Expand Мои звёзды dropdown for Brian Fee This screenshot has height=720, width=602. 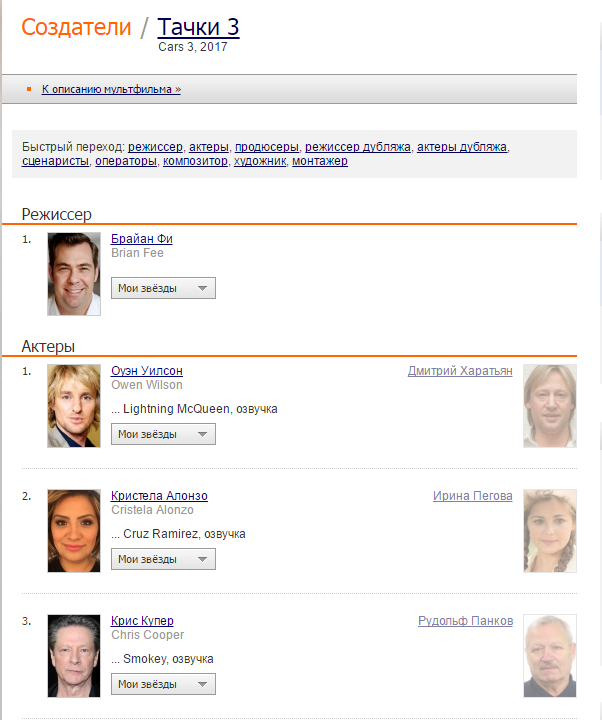(x=163, y=288)
